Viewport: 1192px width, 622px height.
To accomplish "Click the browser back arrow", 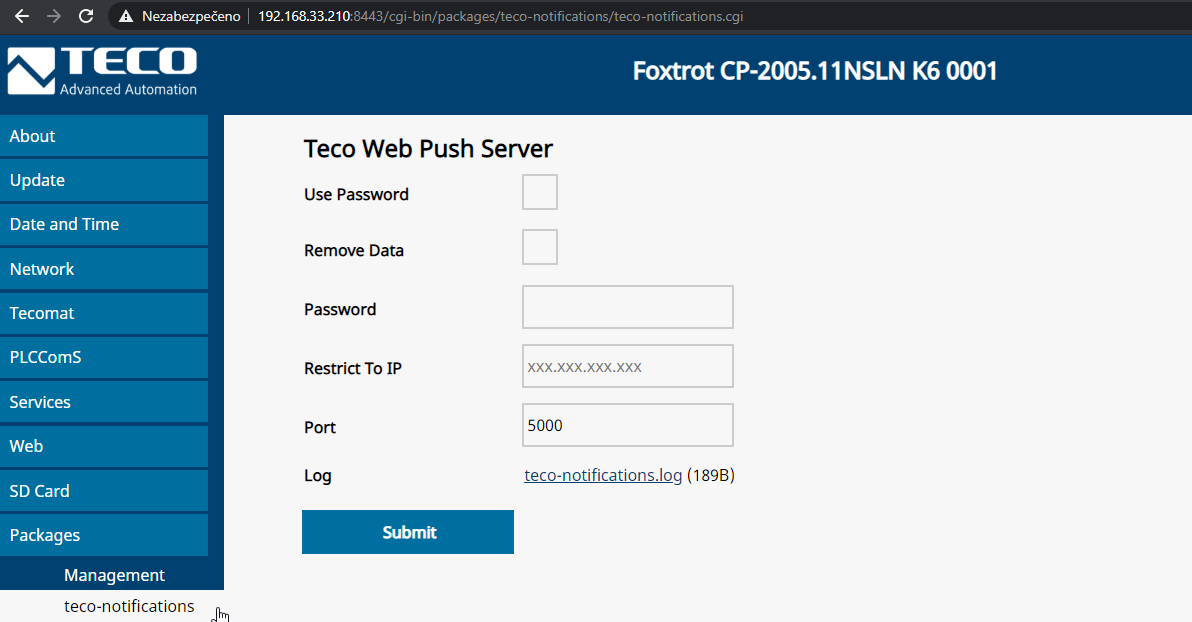I will 22,16.
